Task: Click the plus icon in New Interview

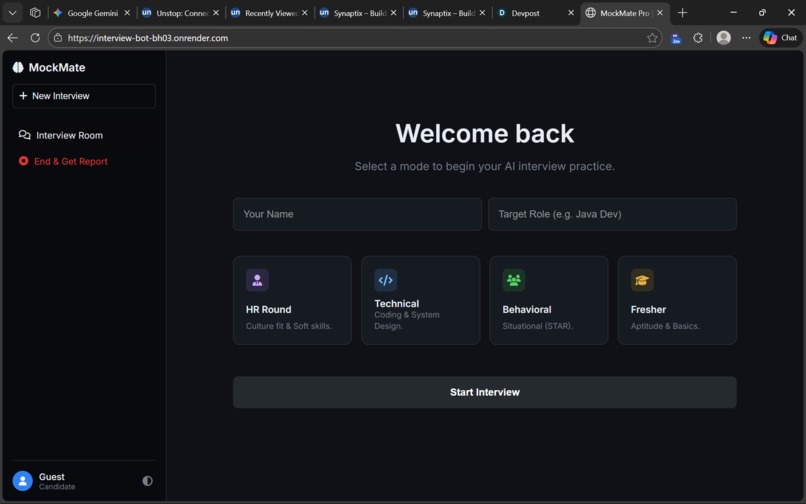Action: [x=23, y=96]
